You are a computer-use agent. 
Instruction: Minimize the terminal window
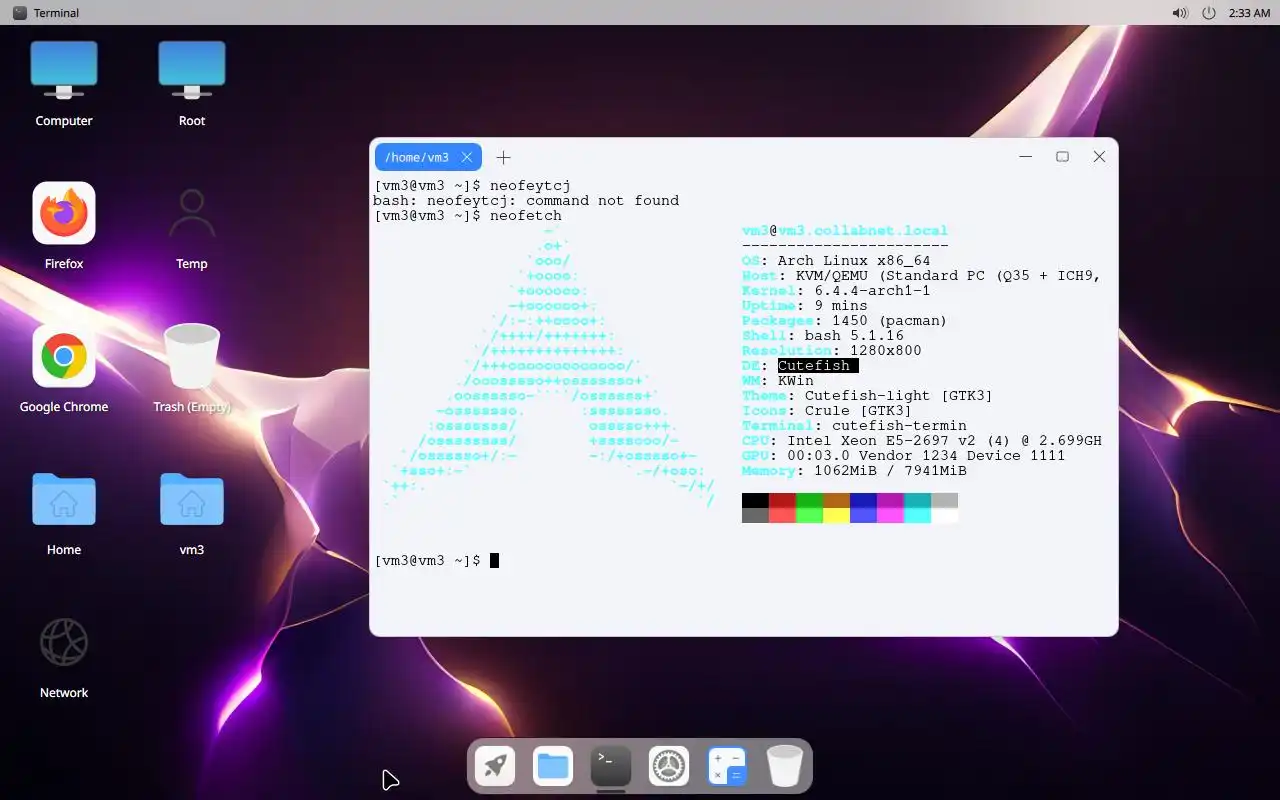(x=1026, y=157)
